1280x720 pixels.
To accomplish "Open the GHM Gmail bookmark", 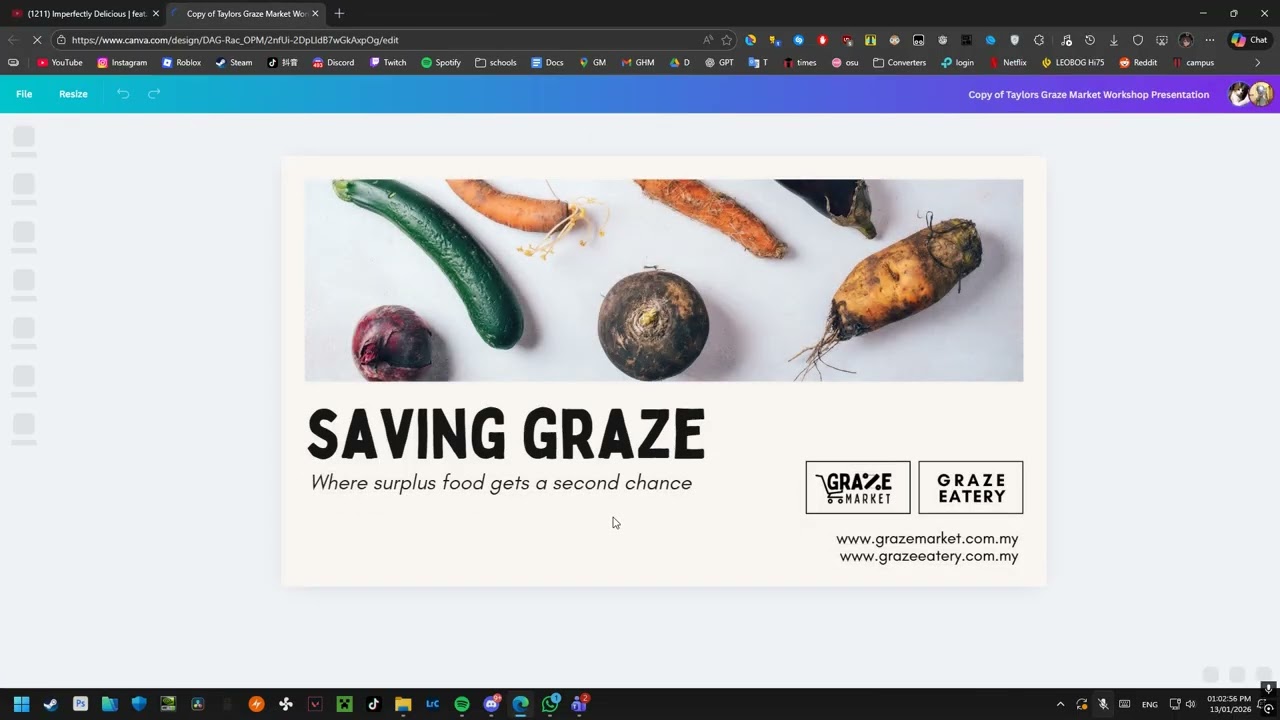I will click(638, 63).
